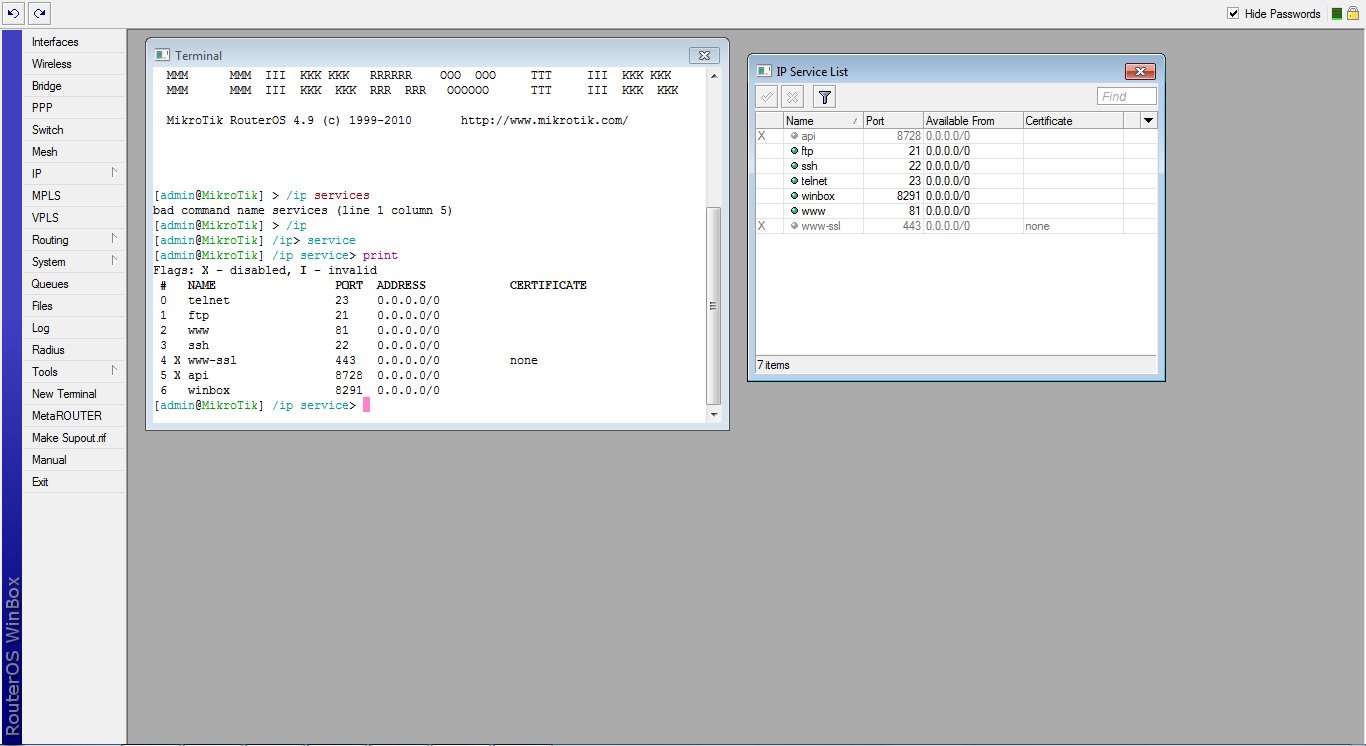
Task: Click the disable X icon in IP Service List
Action: point(792,96)
